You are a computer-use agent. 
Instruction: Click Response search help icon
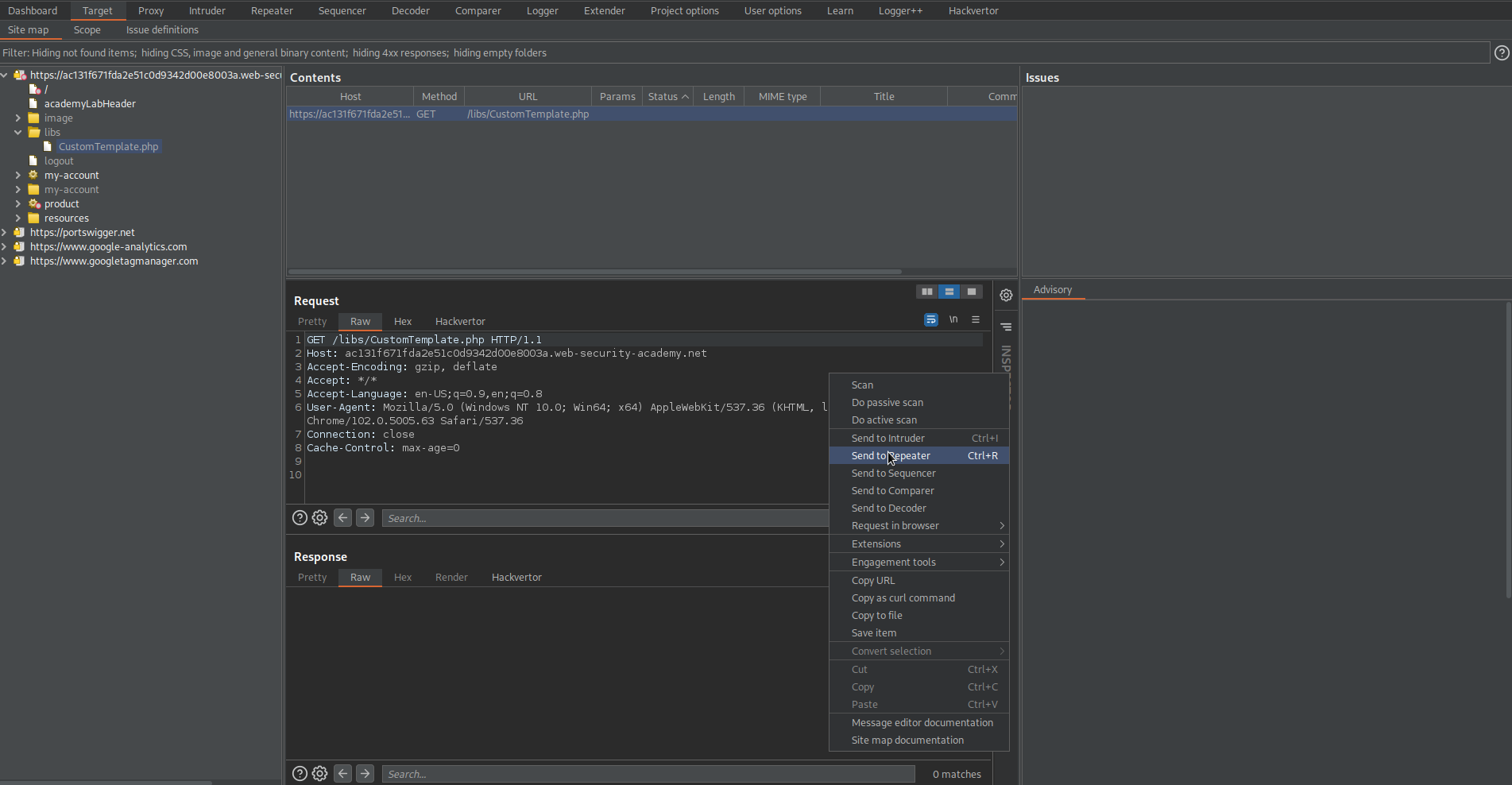(300, 774)
